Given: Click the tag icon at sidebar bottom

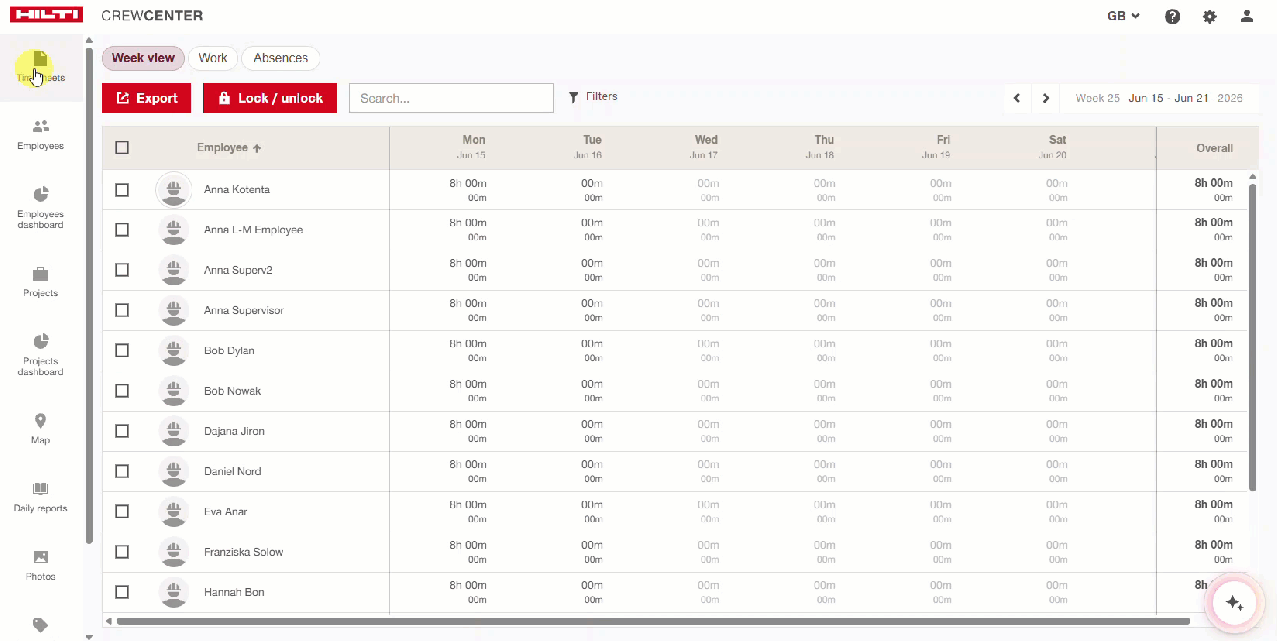Looking at the screenshot, I should coord(40,625).
